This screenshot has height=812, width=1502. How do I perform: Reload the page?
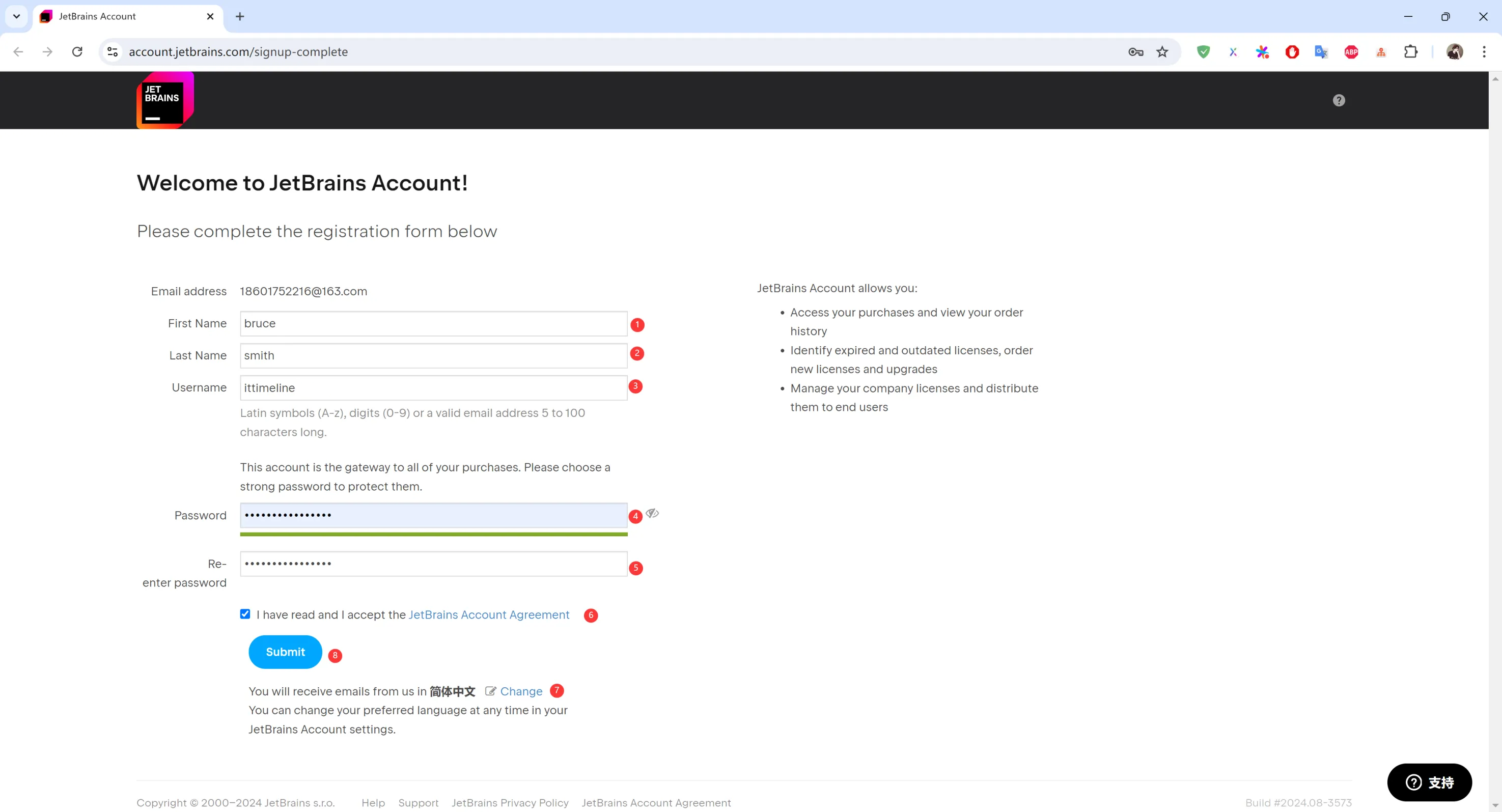click(77, 52)
